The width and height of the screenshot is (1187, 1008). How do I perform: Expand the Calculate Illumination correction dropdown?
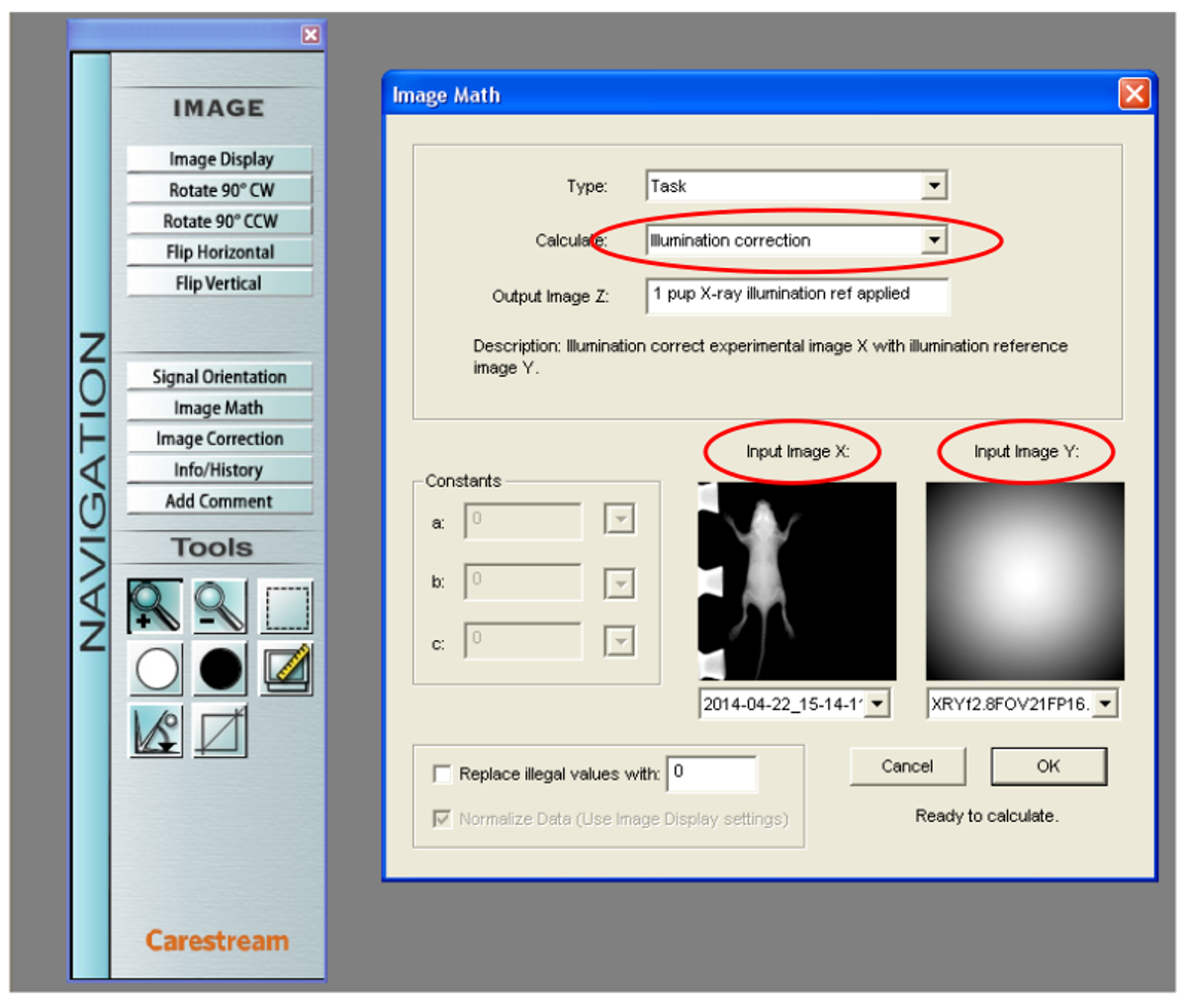(x=934, y=240)
